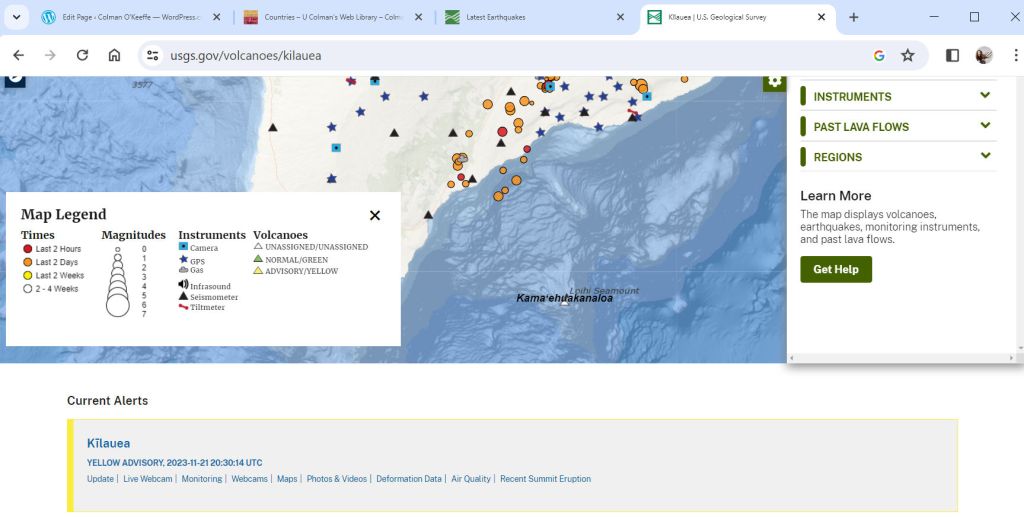The height and width of the screenshot is (521, 1024).
Task: Click the address bar URL field
Action: point(500,56)
